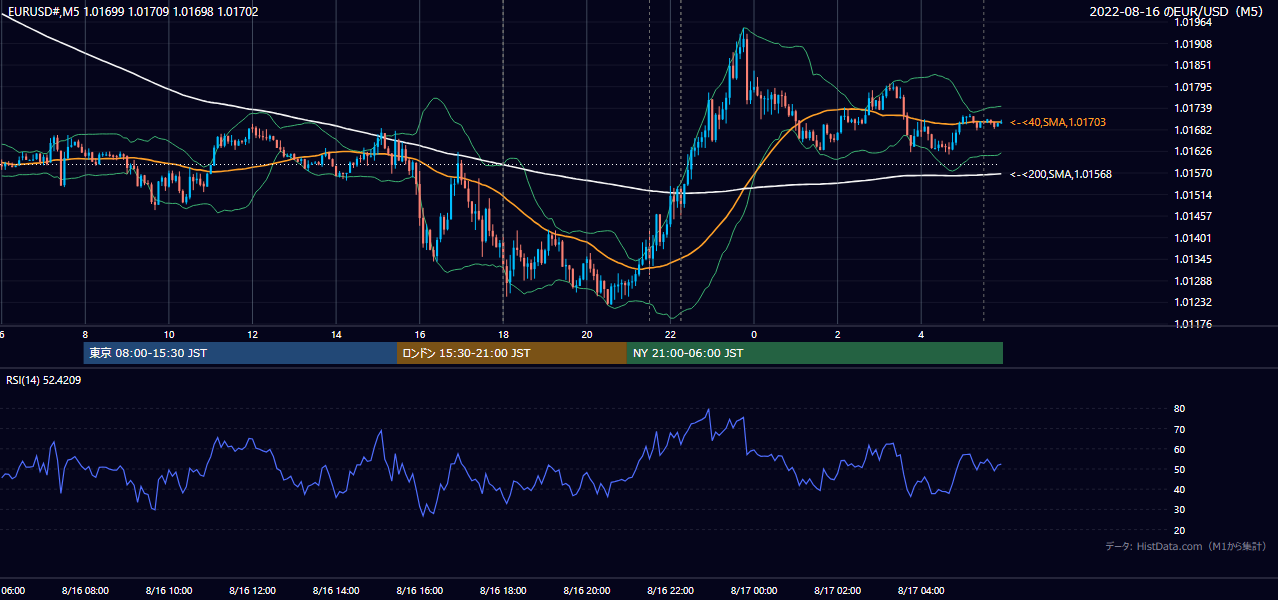Click the 8/16 16:00 bottom time label
The height and width of the screenshot is (600, 1278).
[x=419, y=591]
